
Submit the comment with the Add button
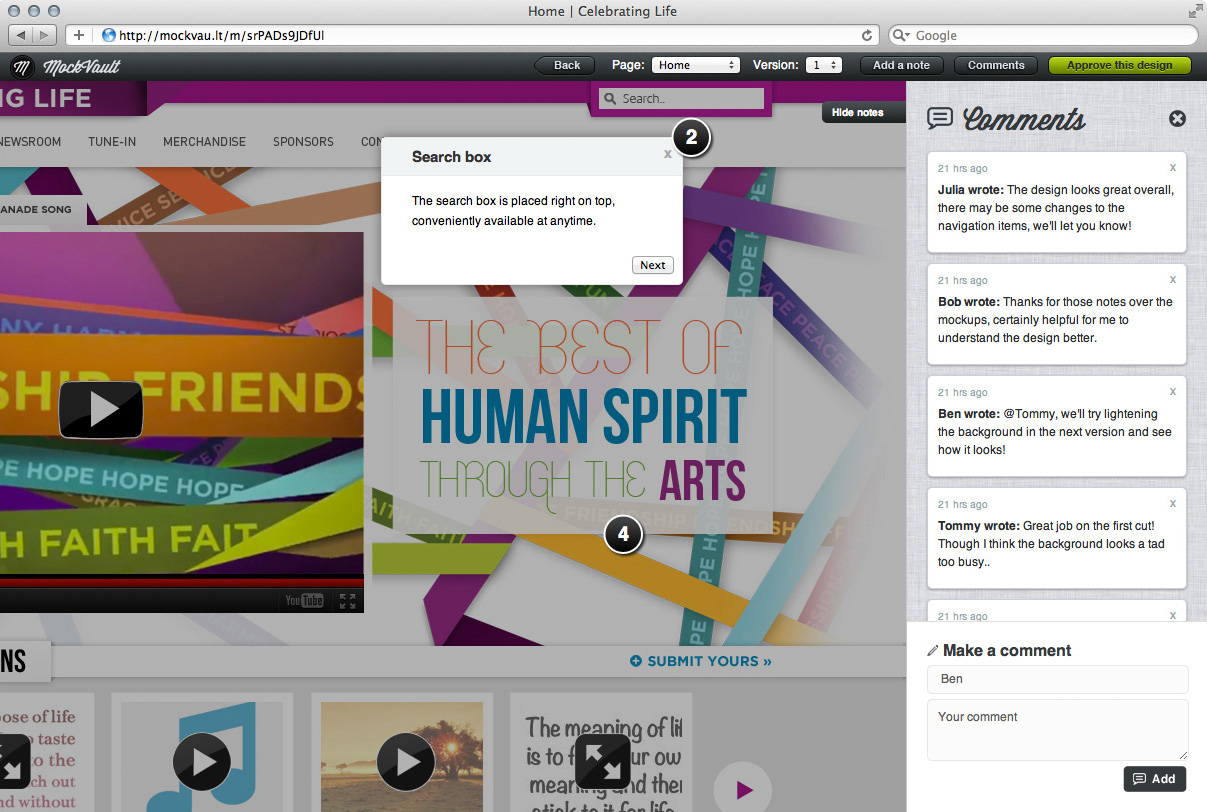tap(1154, 779)
